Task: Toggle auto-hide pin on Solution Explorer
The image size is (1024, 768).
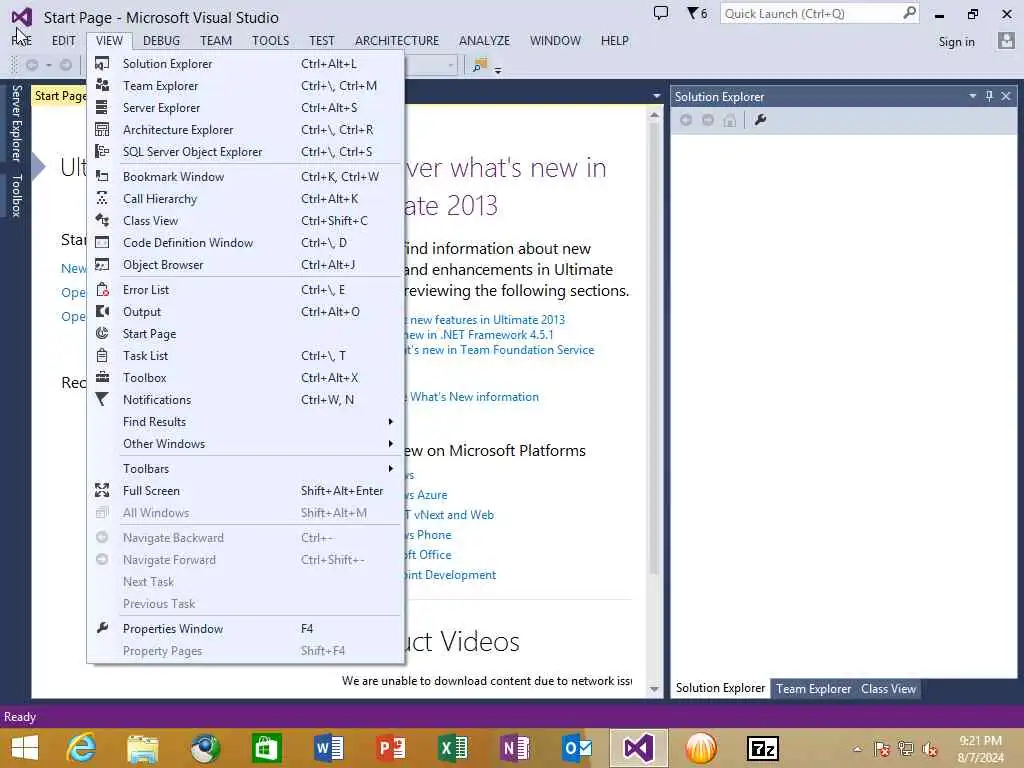Action: pos(989,96)
